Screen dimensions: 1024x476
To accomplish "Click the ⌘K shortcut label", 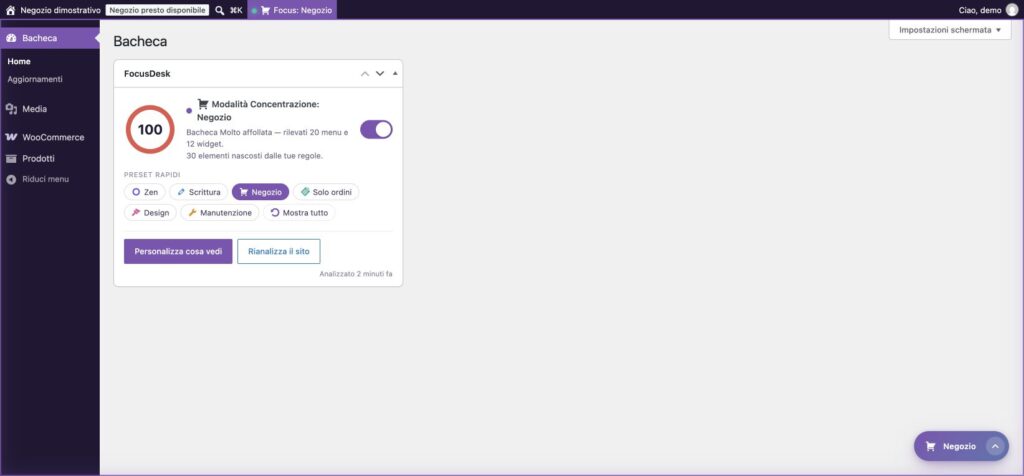I will (236, 10).
